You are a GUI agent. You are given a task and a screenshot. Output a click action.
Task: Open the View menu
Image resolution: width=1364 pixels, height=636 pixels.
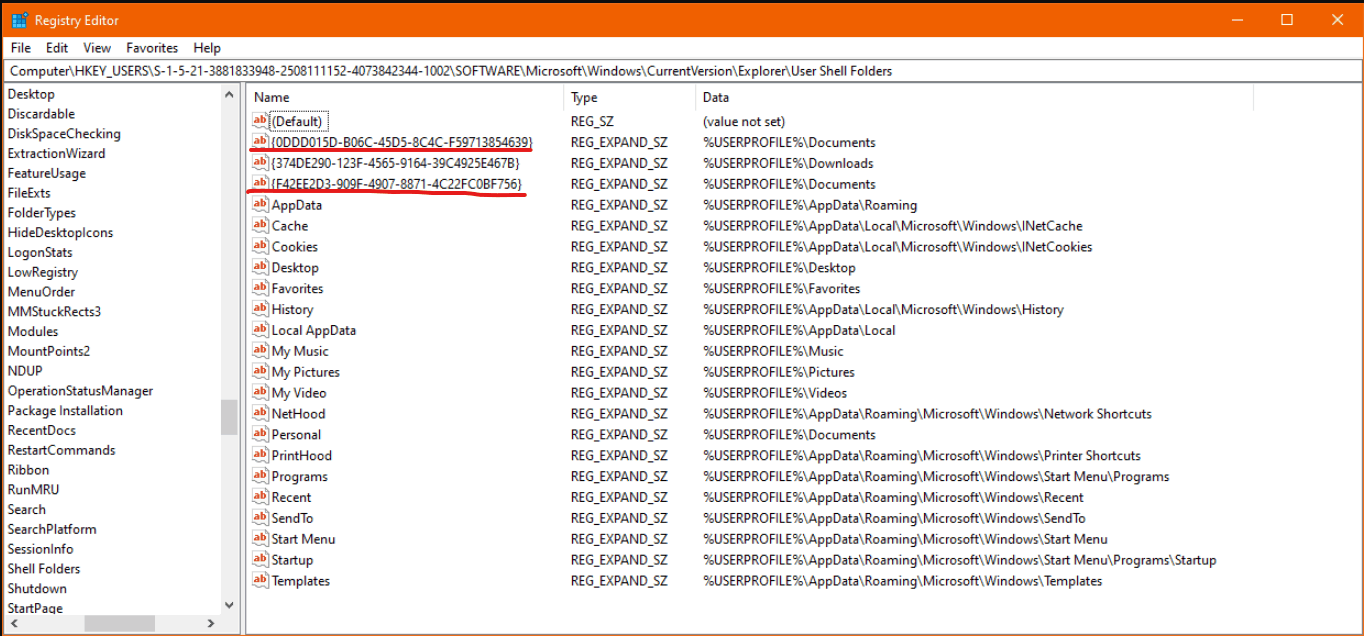(97, 48)
